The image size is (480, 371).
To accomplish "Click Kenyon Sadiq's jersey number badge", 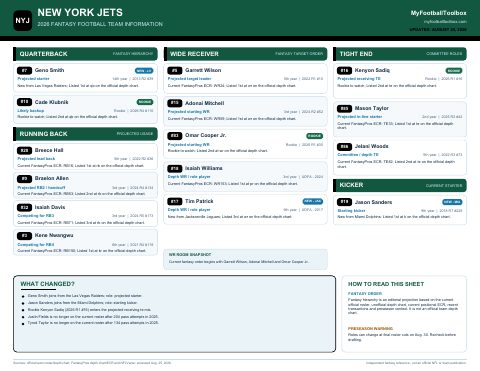I will click(x=344, y=70).
